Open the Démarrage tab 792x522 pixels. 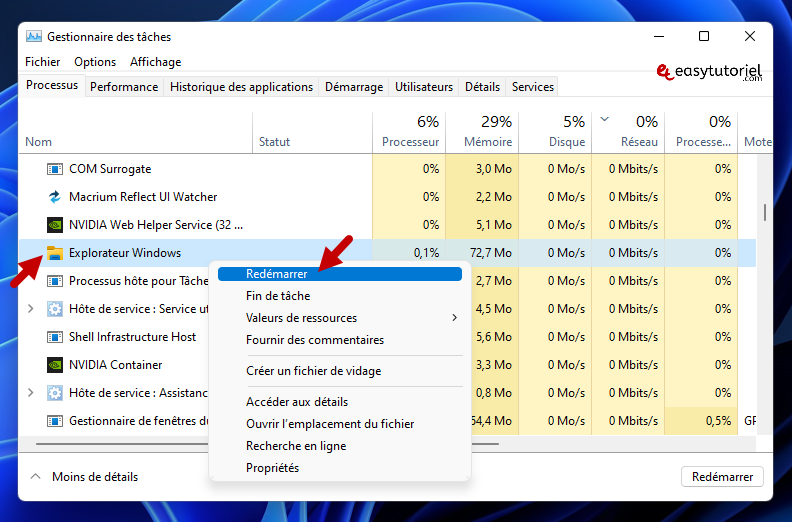354,87
